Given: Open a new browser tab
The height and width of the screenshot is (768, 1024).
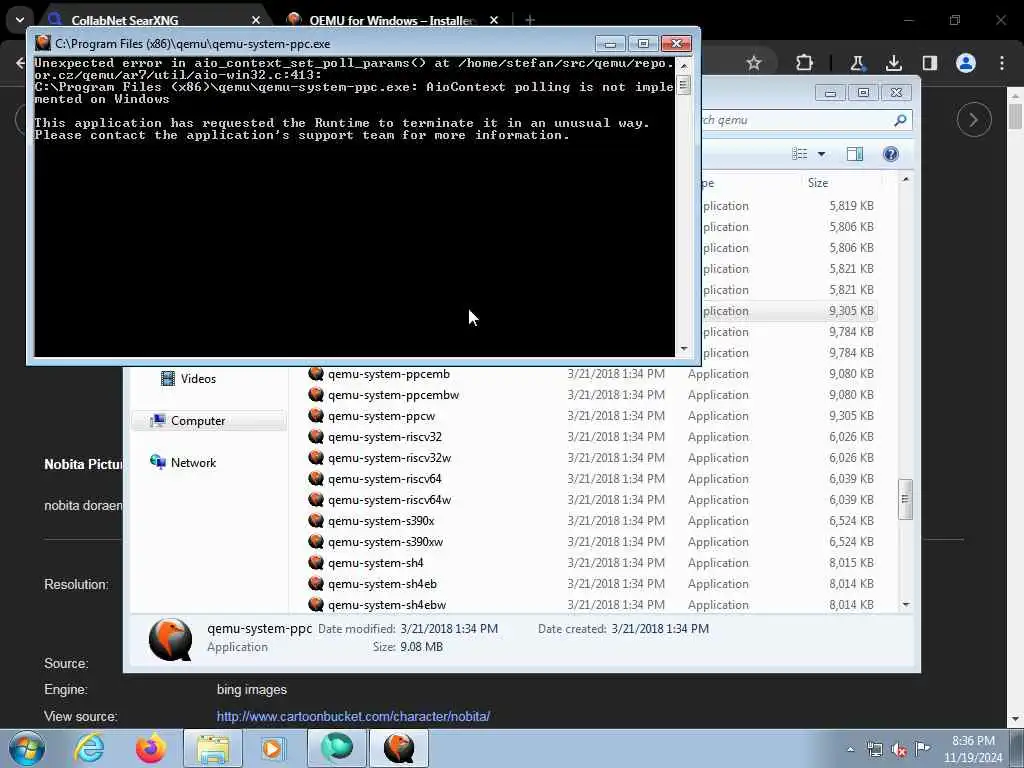Looking at the screenshot, I should [x=530, y=20].
